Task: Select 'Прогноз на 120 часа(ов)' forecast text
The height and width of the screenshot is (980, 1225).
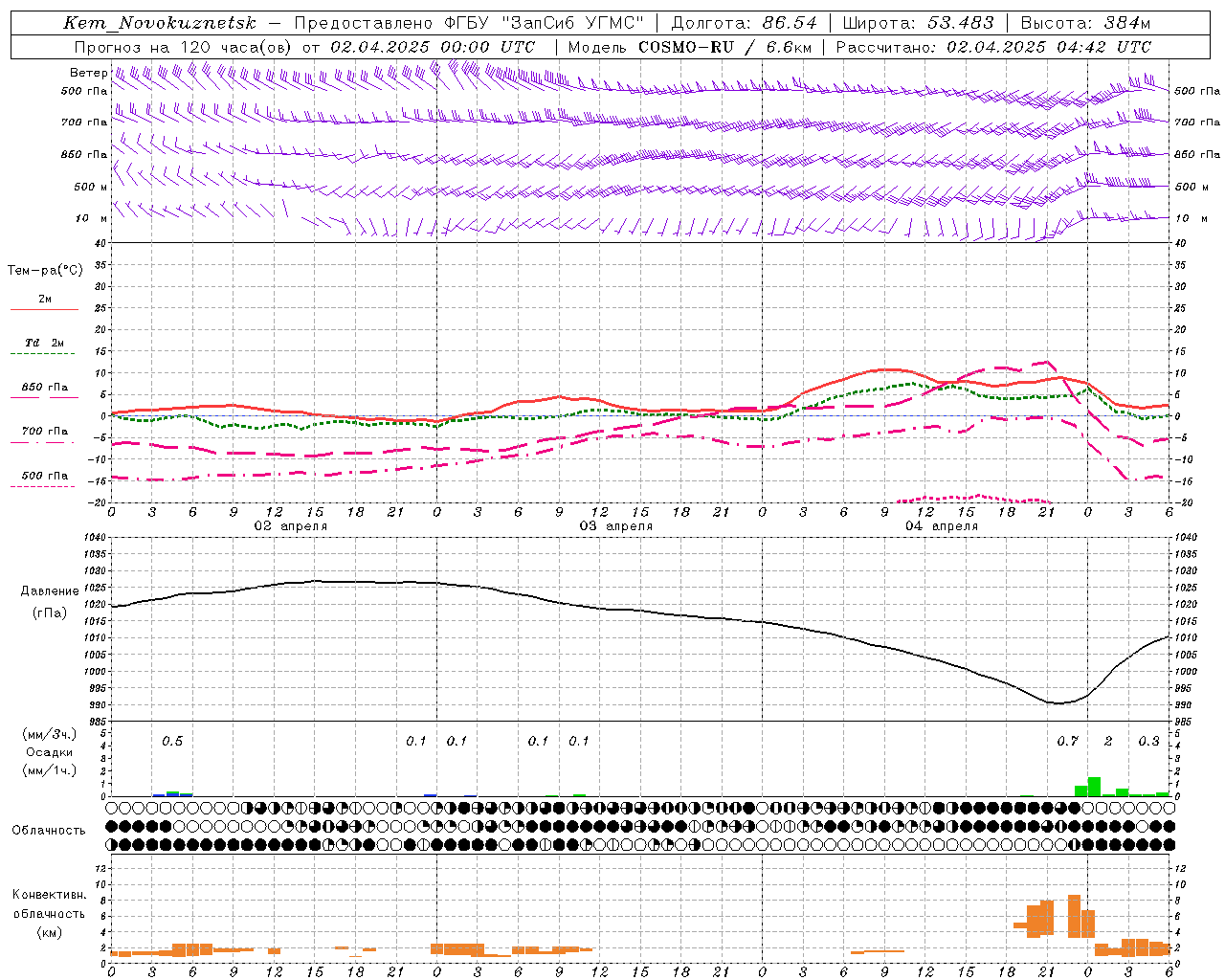Action: pyautogui.click(x=182, y=47)
